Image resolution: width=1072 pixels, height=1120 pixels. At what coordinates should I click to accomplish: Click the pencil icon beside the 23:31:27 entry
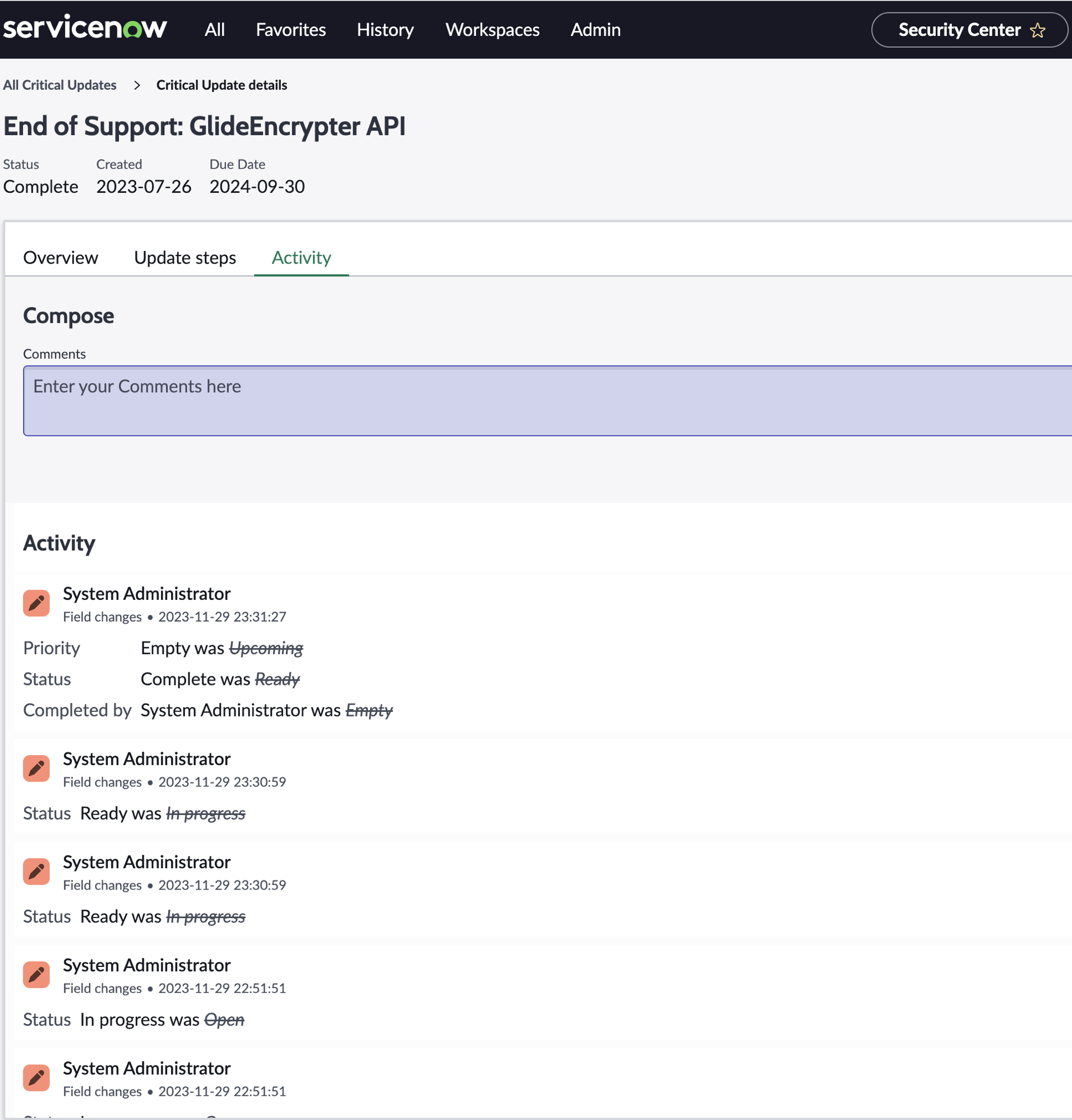click(x=36, y=603)
